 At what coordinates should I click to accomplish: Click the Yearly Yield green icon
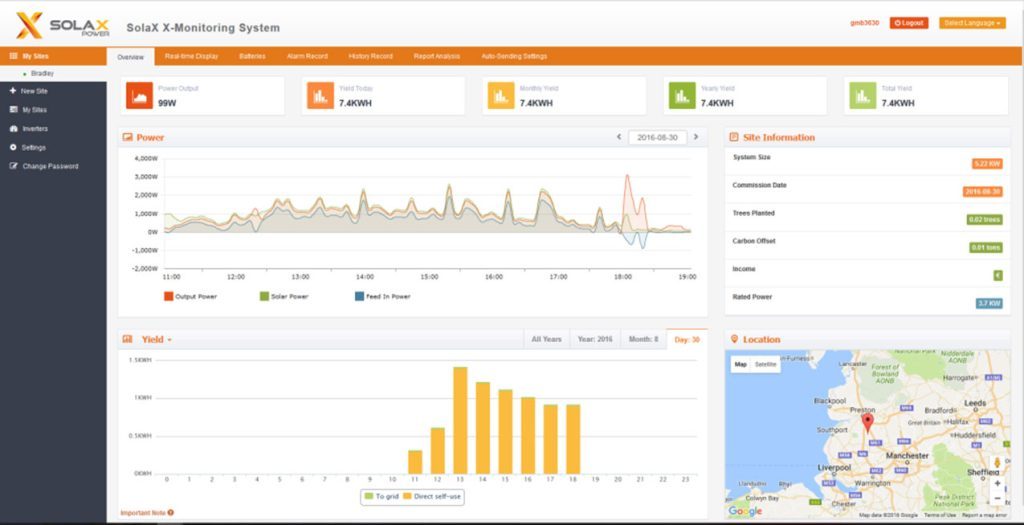tap(682, 96)
